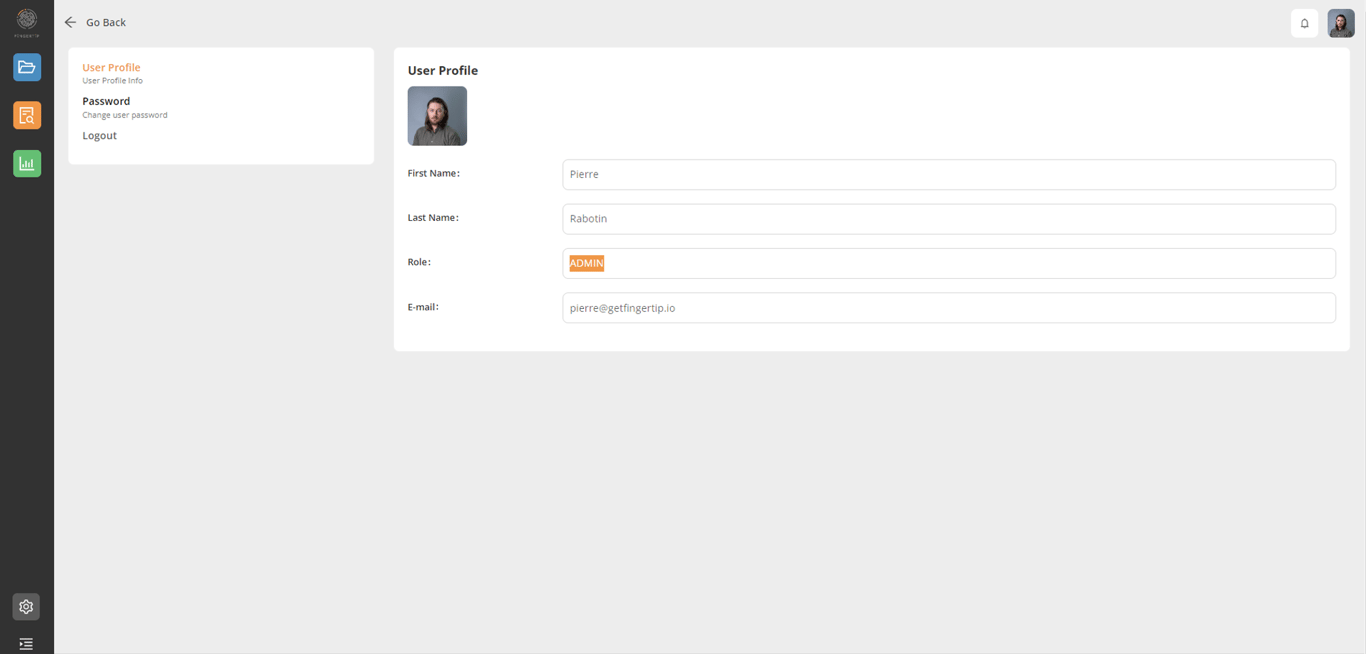Focus the First Name field containing Pierre
1366x654 pixels.
pos(949,174)
